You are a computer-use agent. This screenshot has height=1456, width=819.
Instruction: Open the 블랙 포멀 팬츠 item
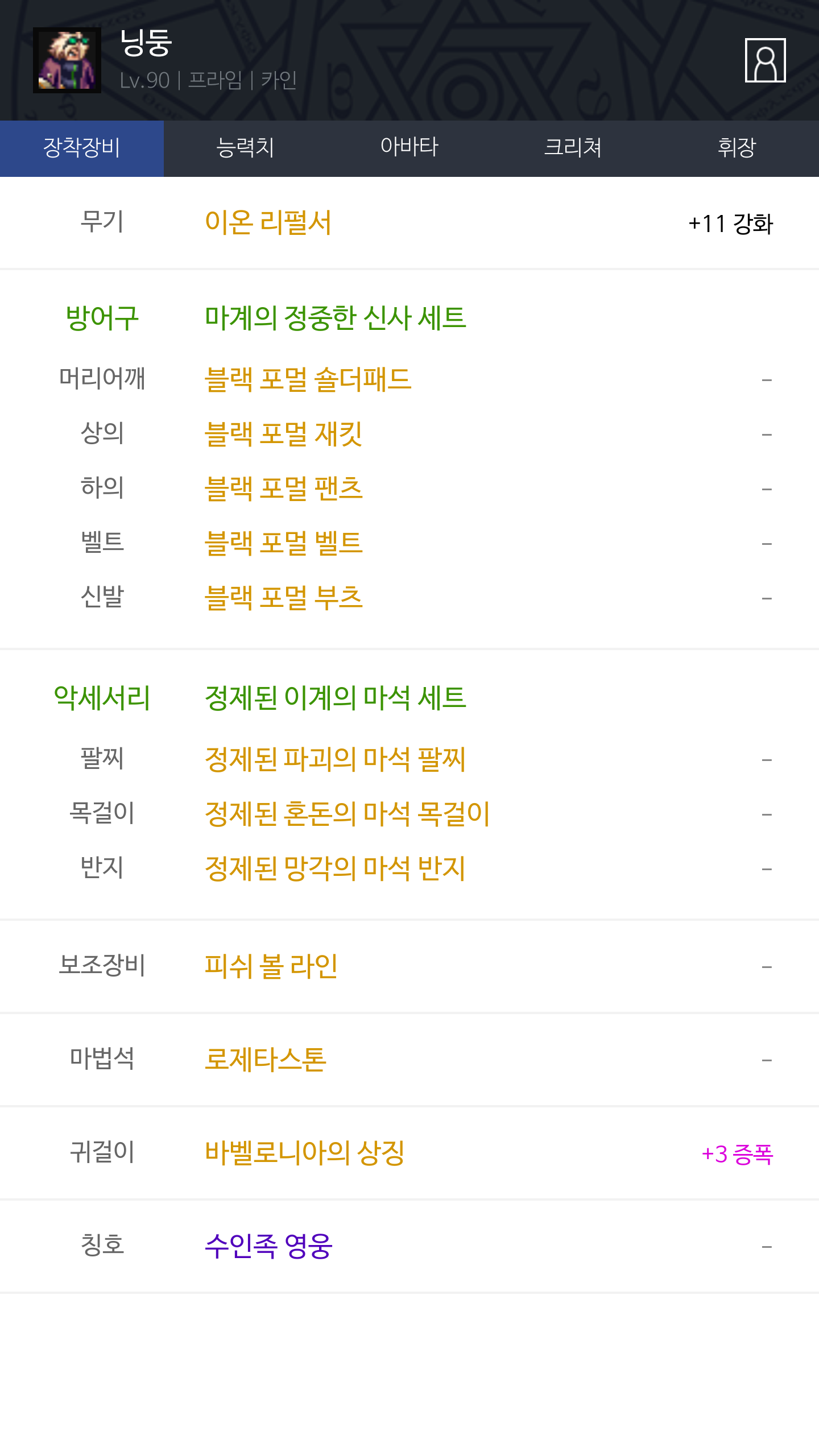[283, 489]
